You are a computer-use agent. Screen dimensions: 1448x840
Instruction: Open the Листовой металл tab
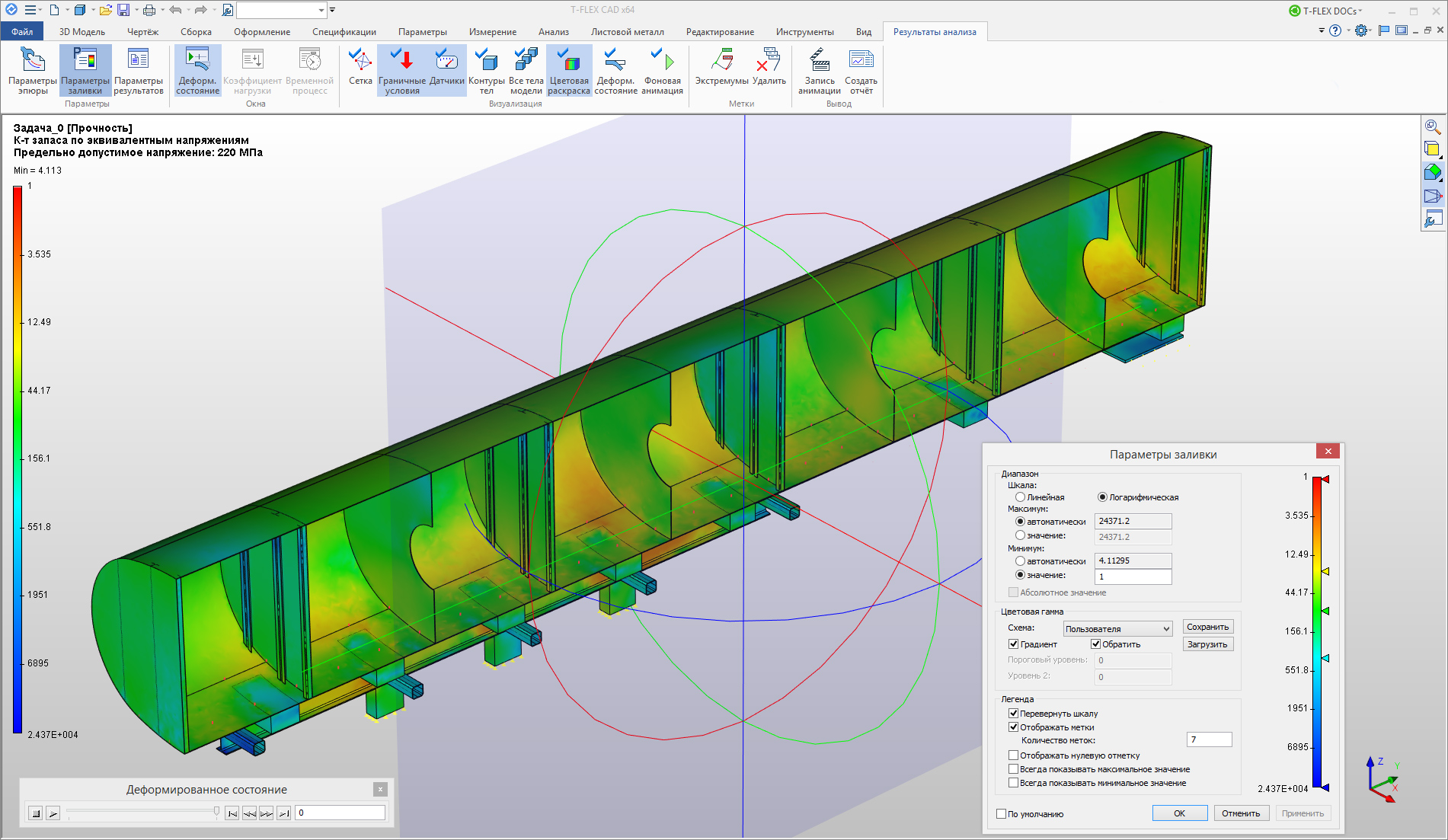[627, 32]
